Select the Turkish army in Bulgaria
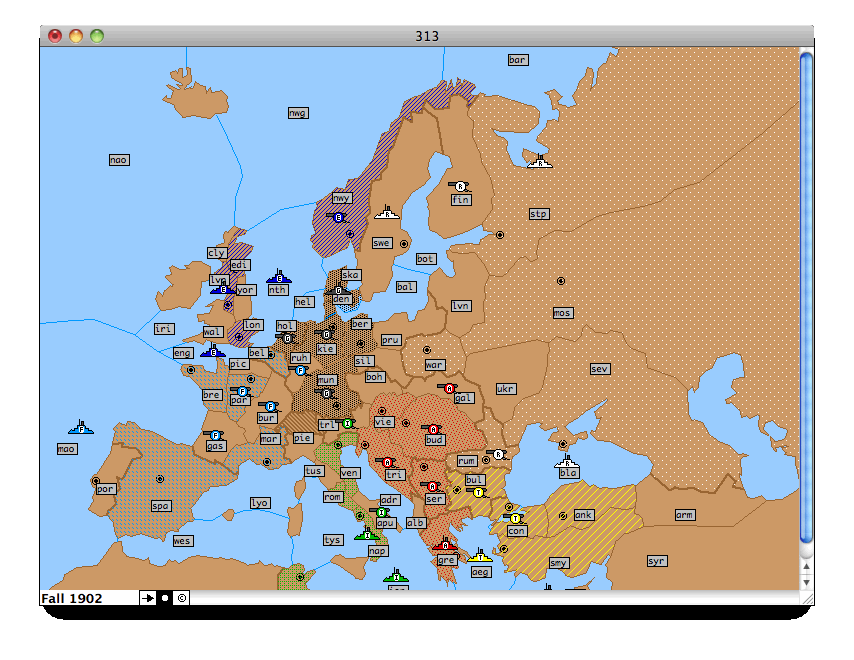 (x=478, y=492)
